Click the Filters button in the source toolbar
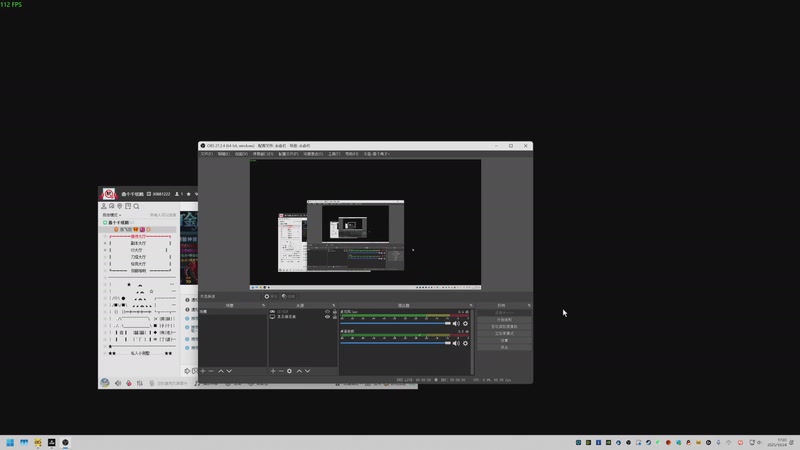Viewport: 800px width, 450px height. 288,296
